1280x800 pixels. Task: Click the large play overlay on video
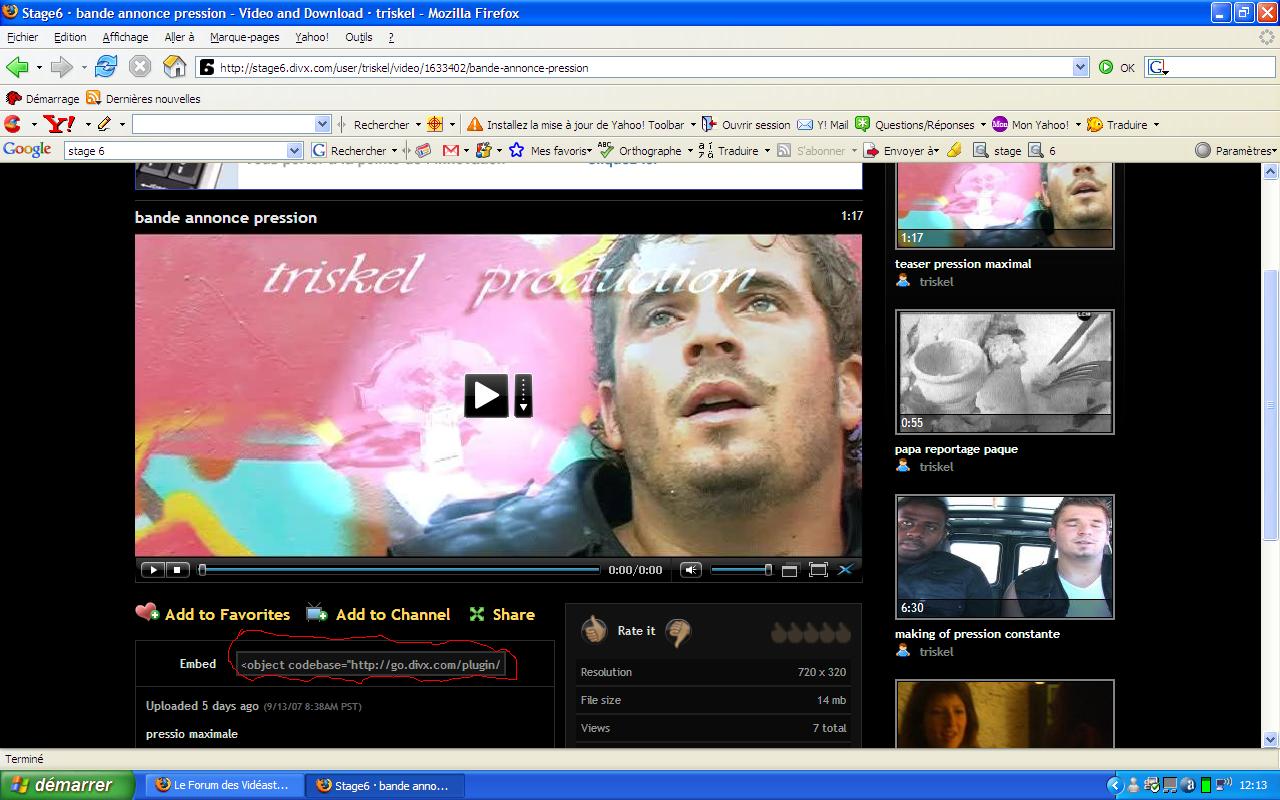(x=486, y=395)
